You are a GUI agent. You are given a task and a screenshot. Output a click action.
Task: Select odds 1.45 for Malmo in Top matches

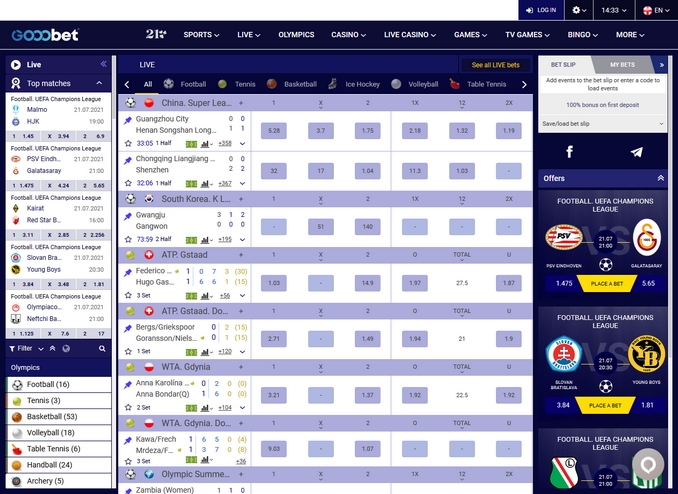23,136
